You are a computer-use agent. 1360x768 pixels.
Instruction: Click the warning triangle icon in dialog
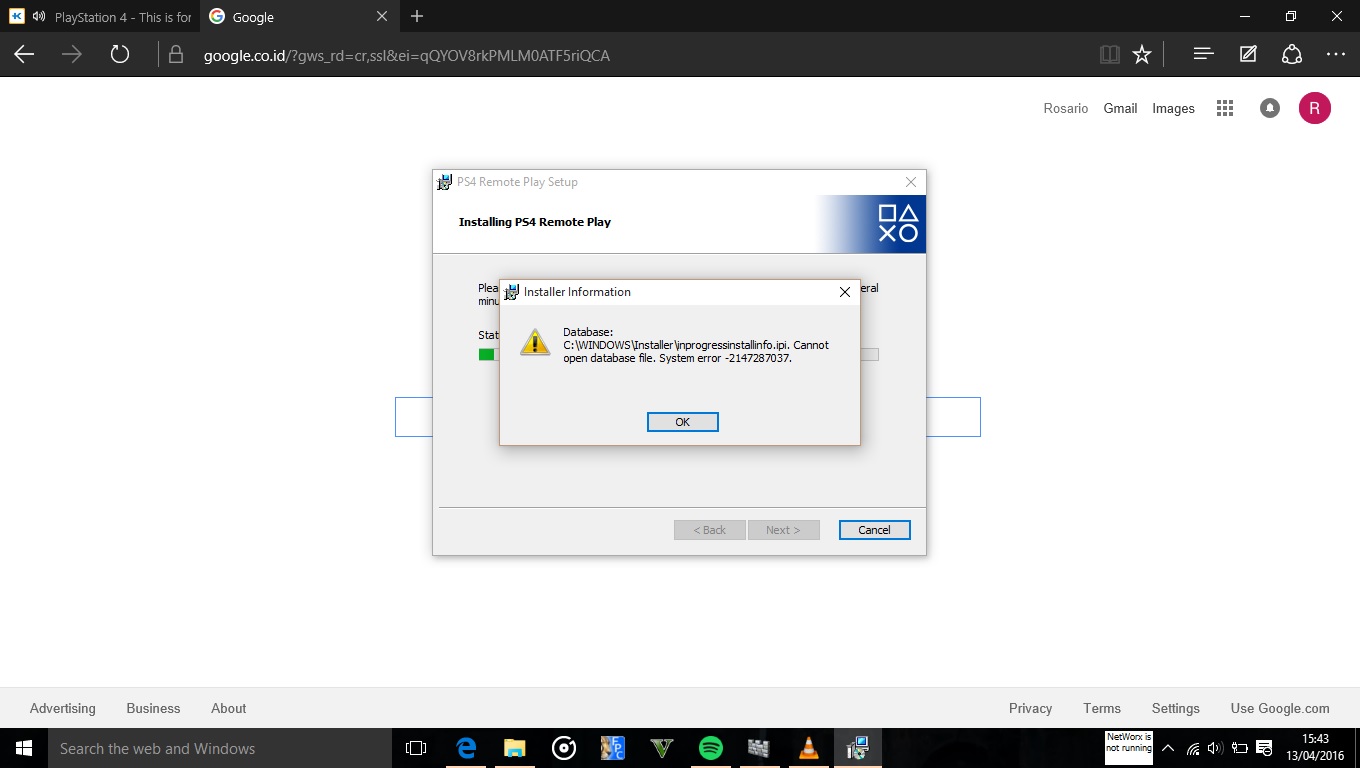535,342
